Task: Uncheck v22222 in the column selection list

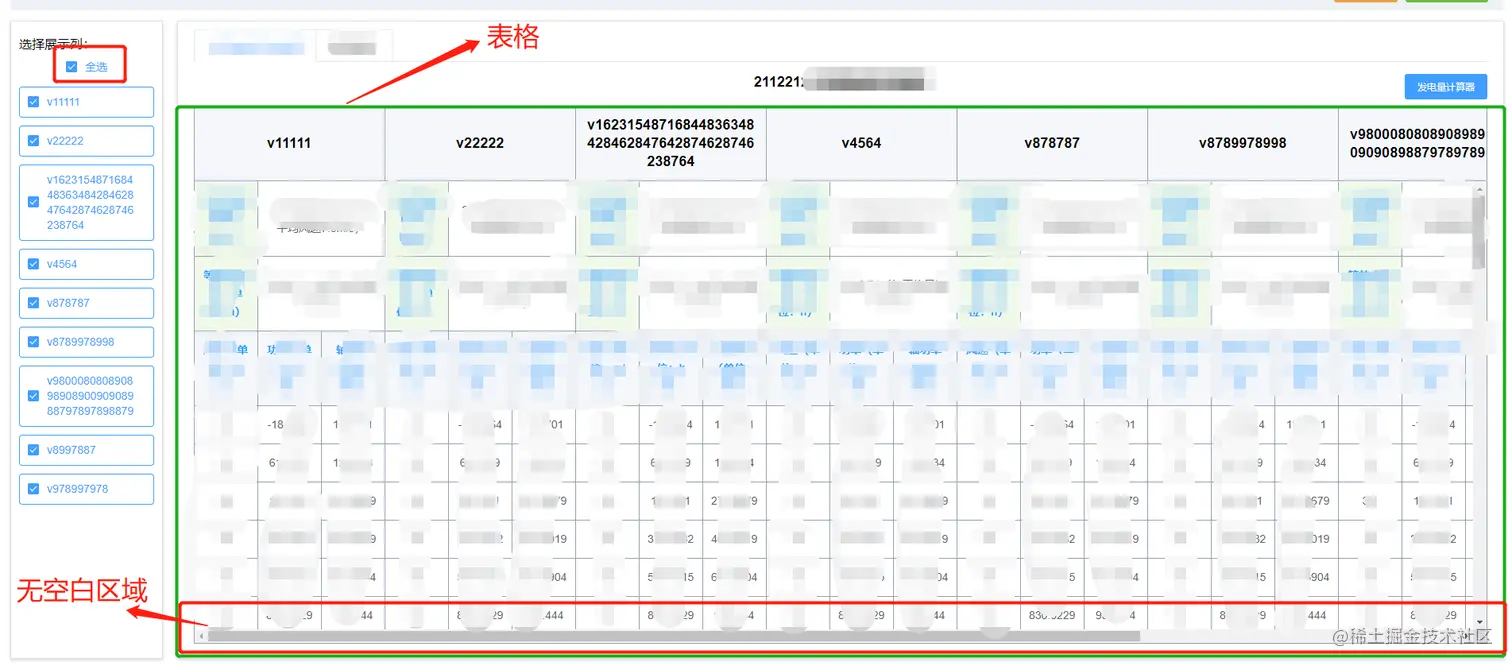Action: point(34,141)
